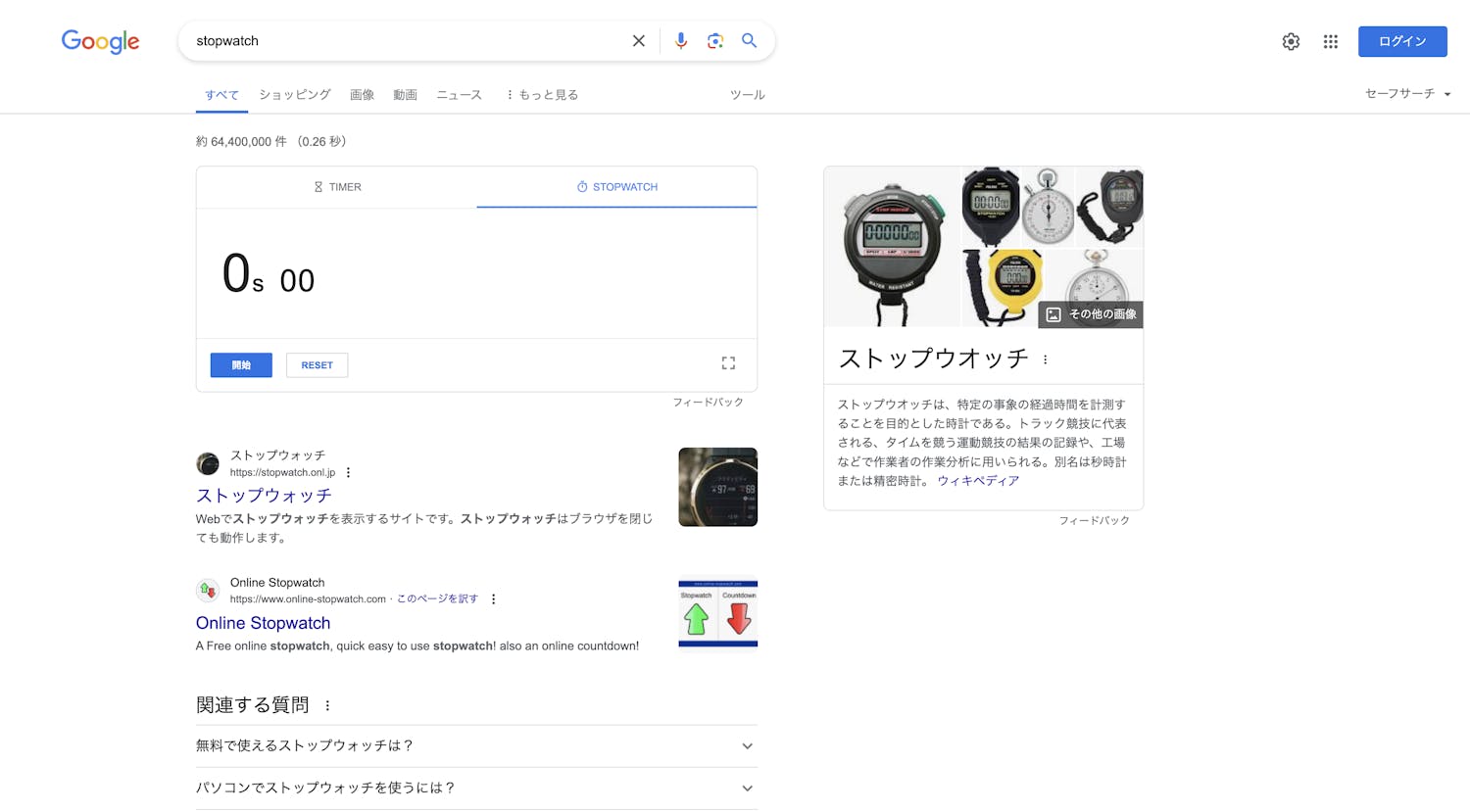
Task: Click the Online Stopwatch site favicon
Action: pyautogui.click(x=208, y=591)
